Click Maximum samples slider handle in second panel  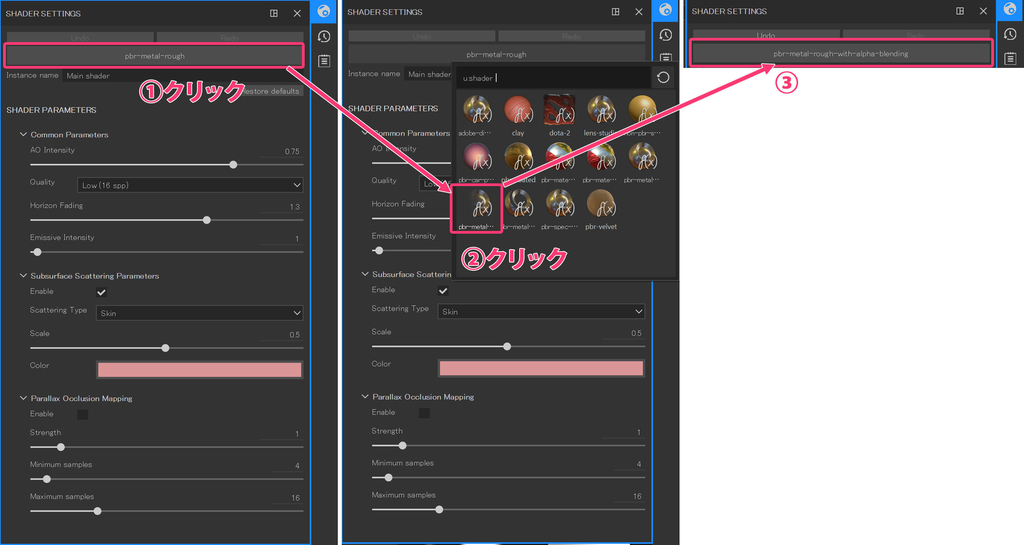point(439,510)
